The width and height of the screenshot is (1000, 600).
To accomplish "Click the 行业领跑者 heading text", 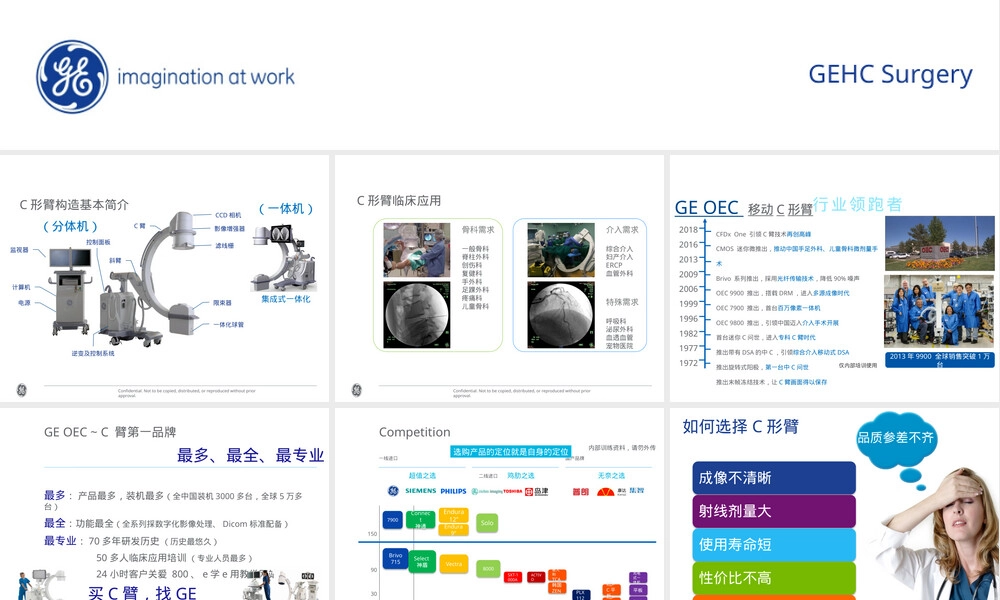I will click(x=858, y=205).
